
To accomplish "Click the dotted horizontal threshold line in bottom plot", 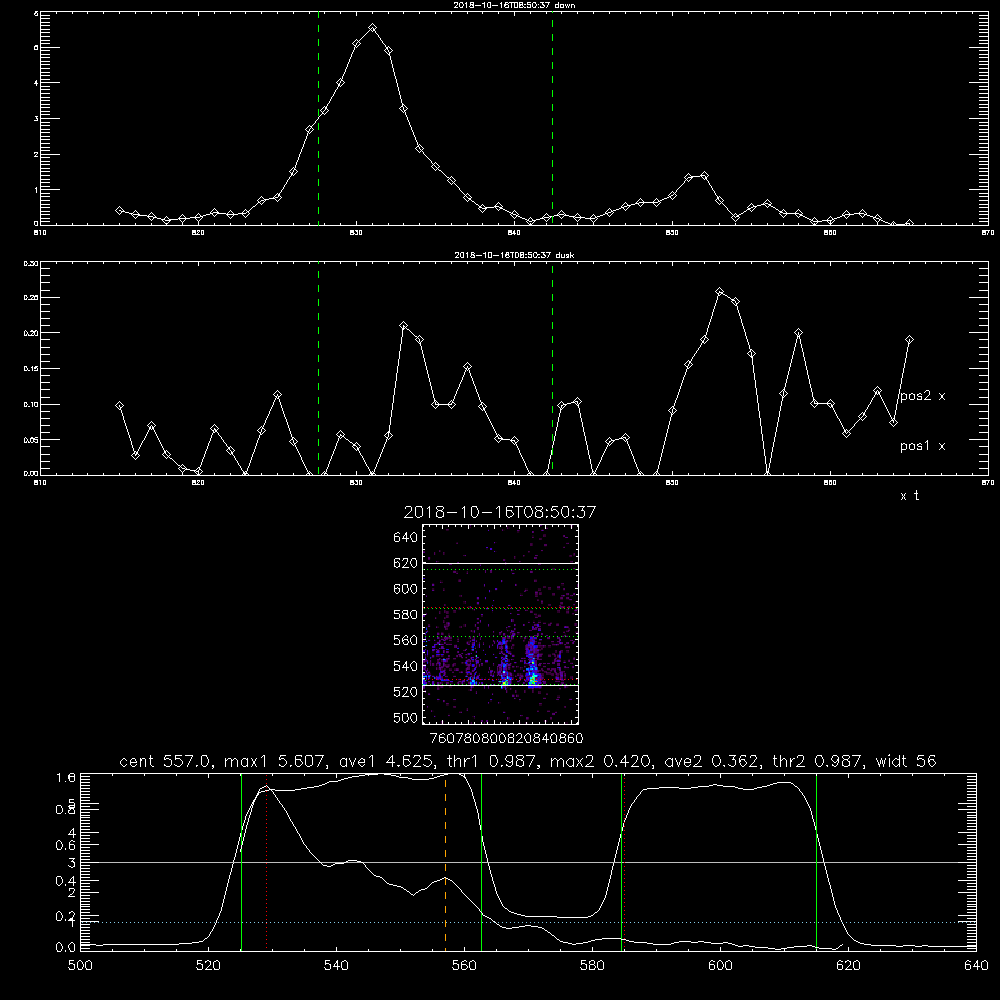I will tap(528, 922).
